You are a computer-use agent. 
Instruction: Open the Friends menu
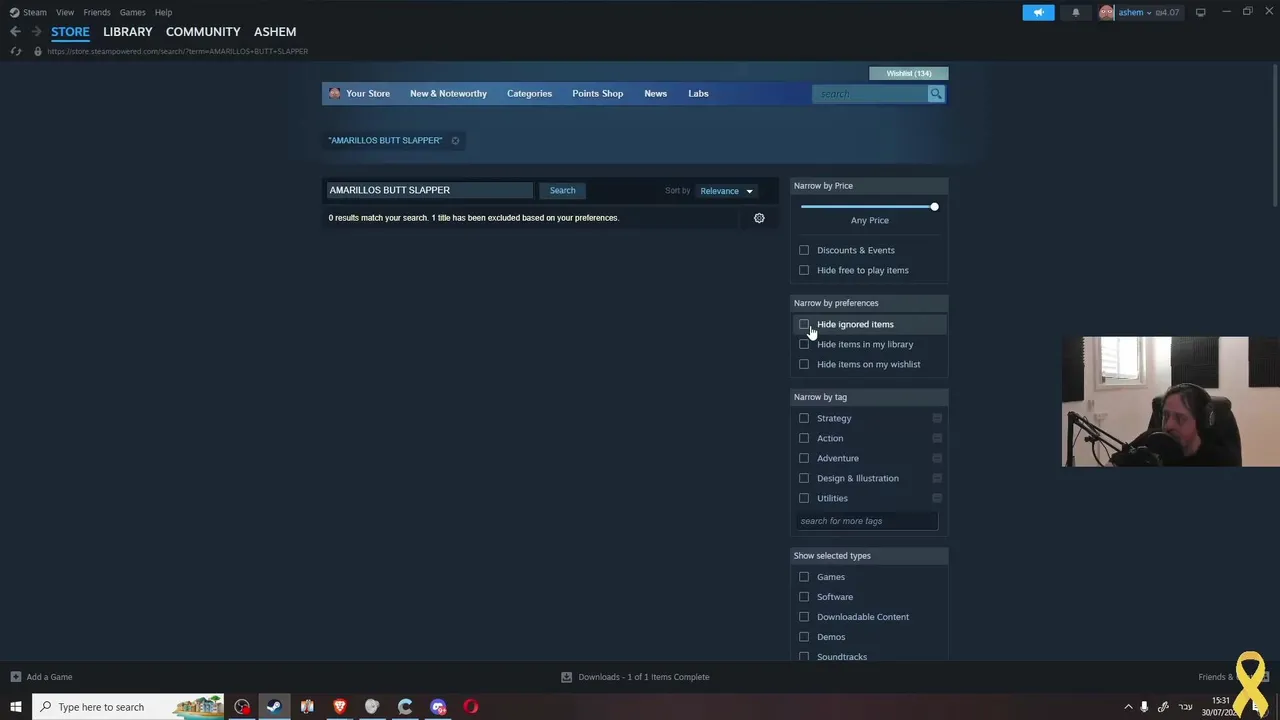click(x=97, y=12)
